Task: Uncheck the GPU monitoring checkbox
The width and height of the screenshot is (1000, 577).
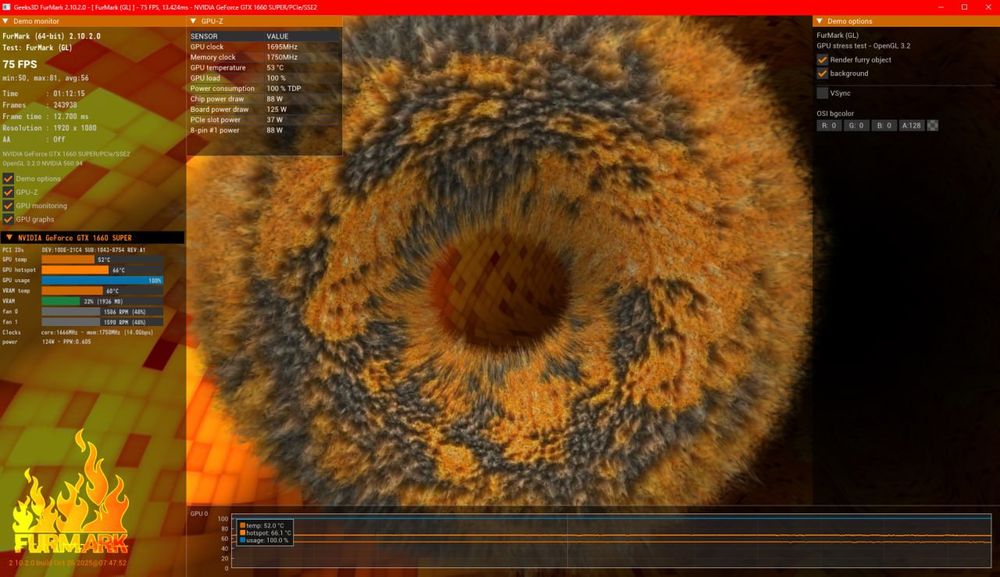Action: pyautogui.click(x=8, y=205)
